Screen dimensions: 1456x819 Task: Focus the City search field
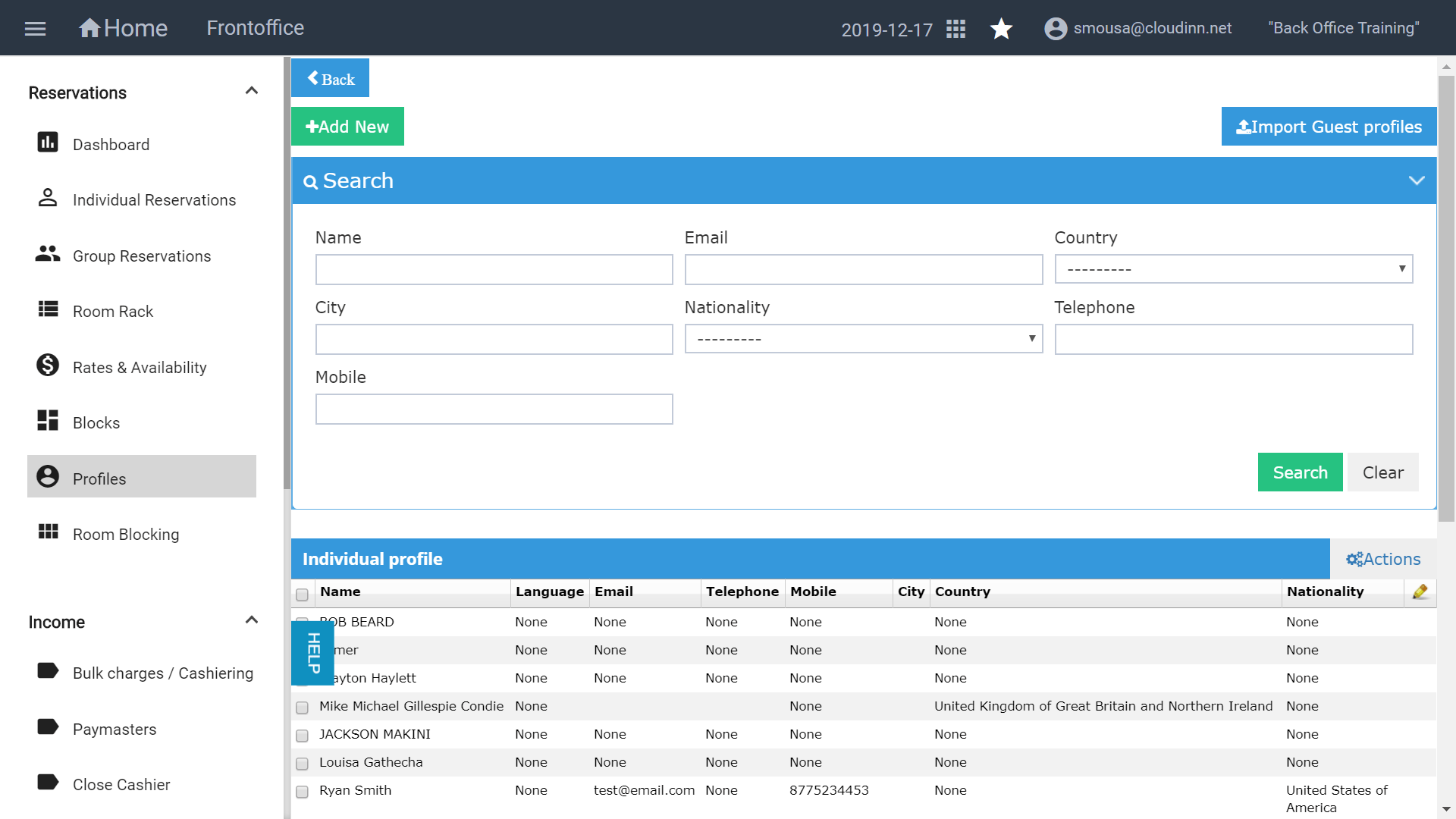pos(494,340)
